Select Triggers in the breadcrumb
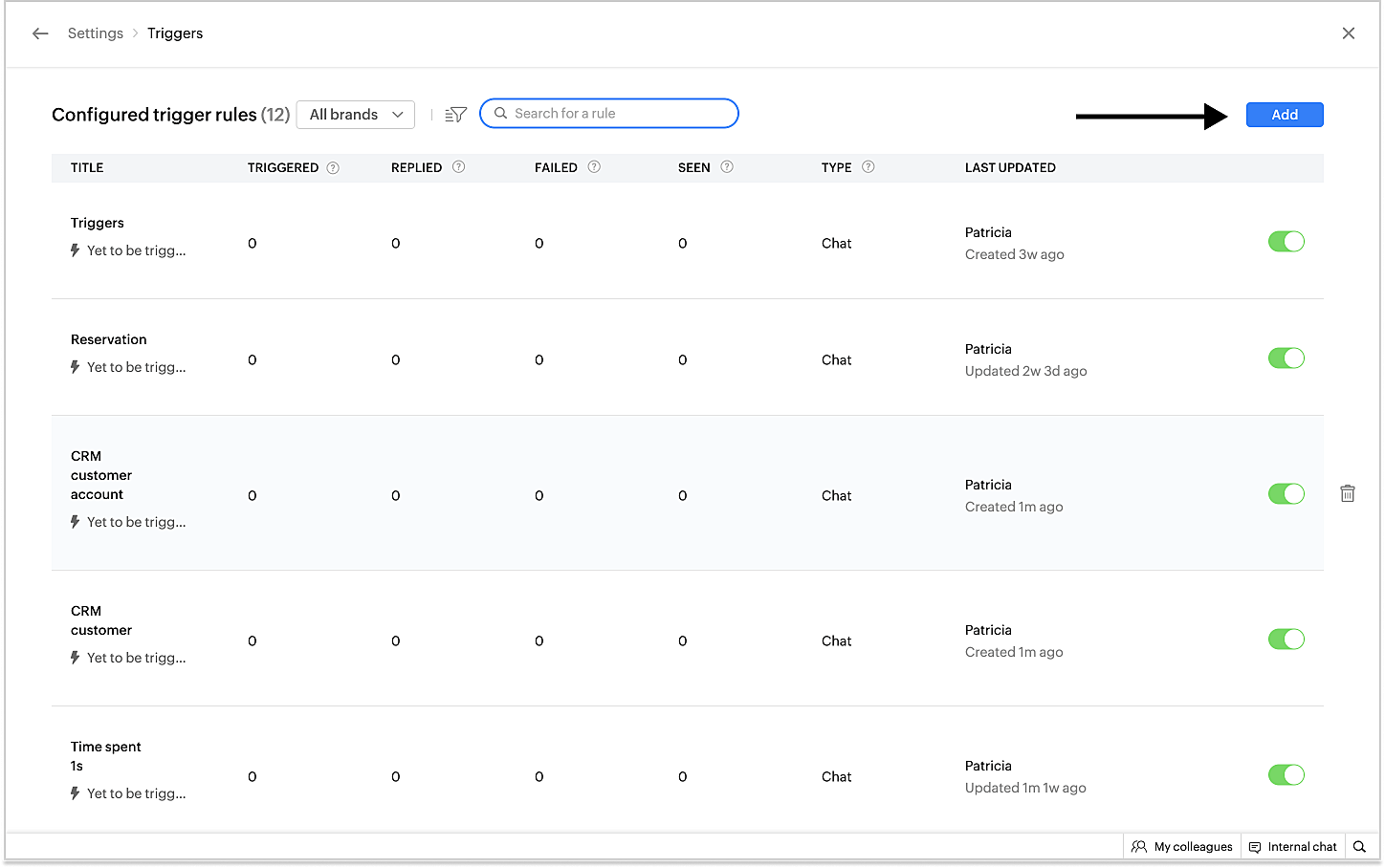The height and width of the screenshot is (868, 1385). point(175,33)
